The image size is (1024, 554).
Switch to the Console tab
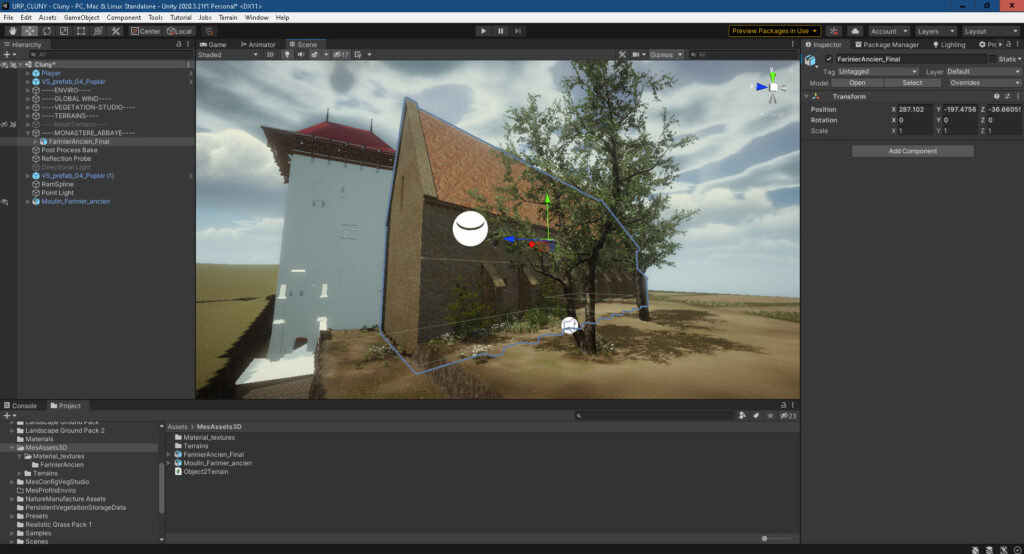click(21, 406)
